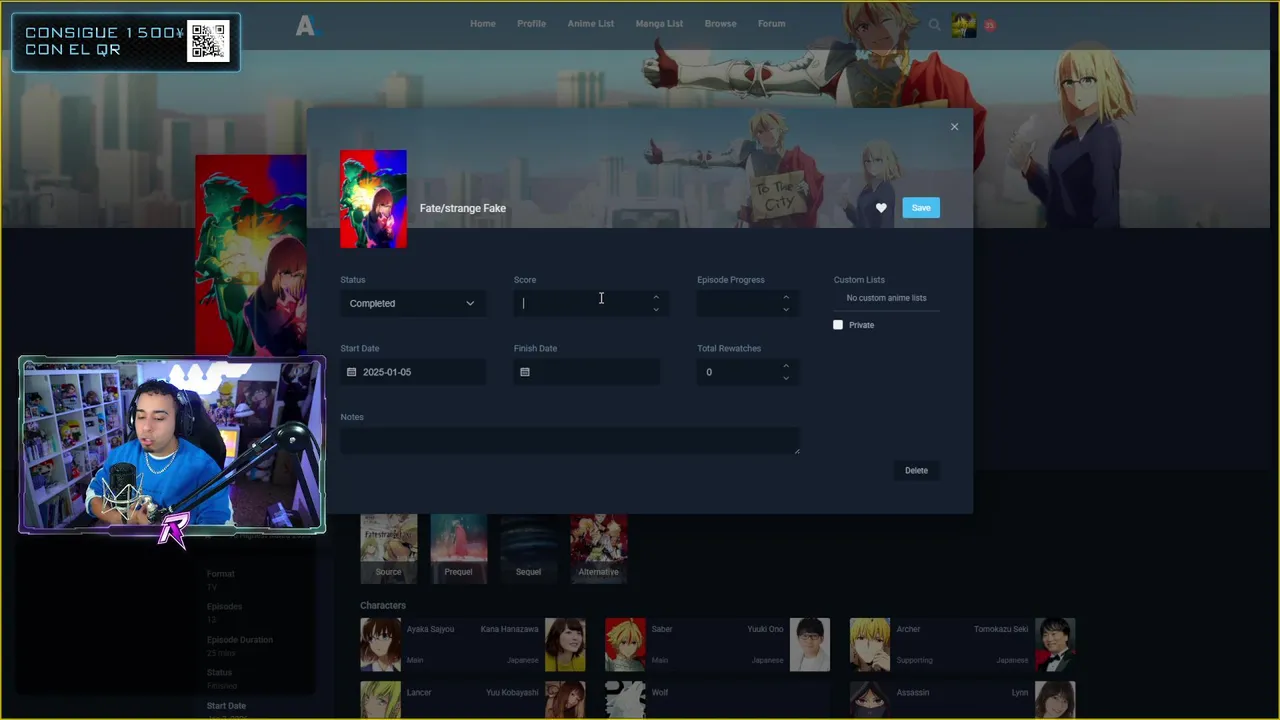Open Kana Hanazawa voice actor photo
The image size is (1280, 720).
(565, 644)
